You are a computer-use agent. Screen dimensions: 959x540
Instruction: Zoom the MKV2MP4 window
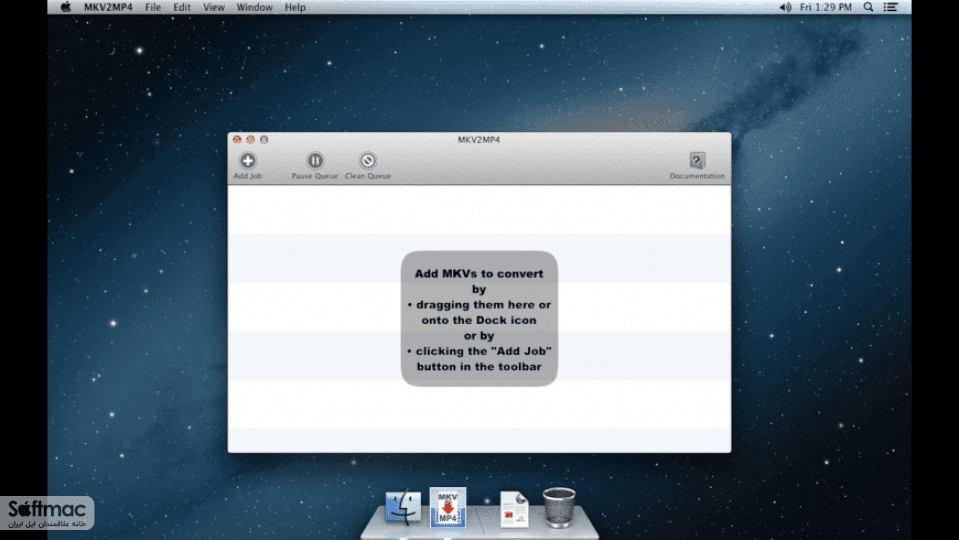point(264,140)
